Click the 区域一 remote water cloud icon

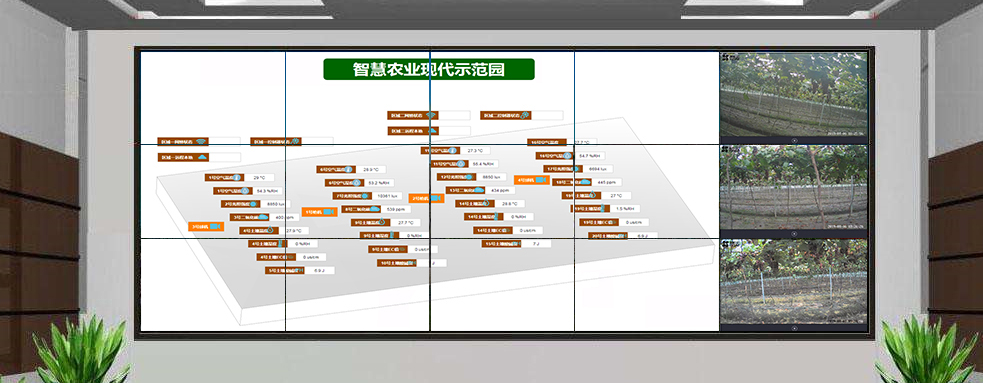pyautogui.click(x=203, y=157)
